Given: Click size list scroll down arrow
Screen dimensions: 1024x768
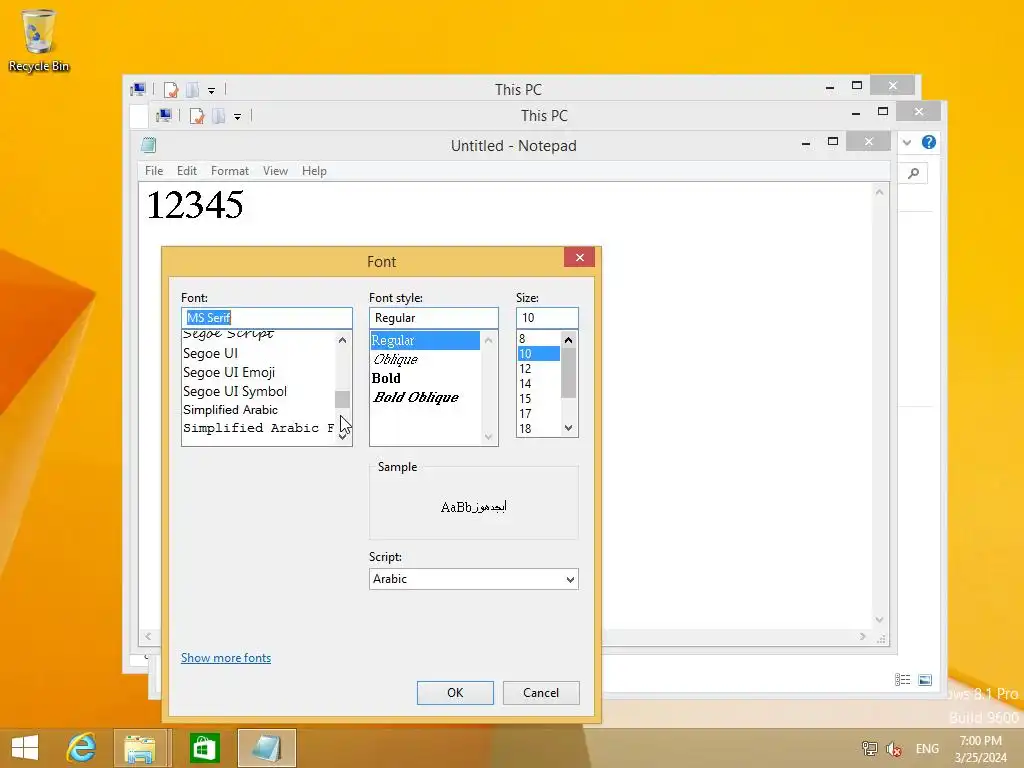Looking at the screenshot, I should [568, 428].
